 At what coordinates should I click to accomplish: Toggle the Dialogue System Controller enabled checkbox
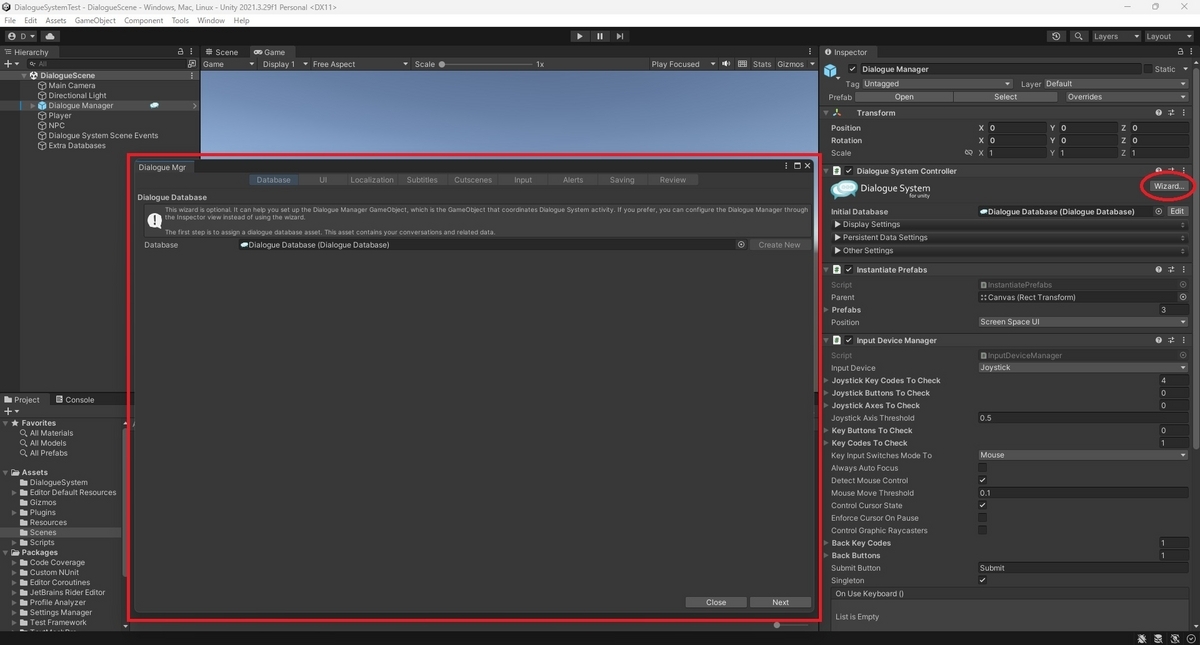(x=849, y=171)
